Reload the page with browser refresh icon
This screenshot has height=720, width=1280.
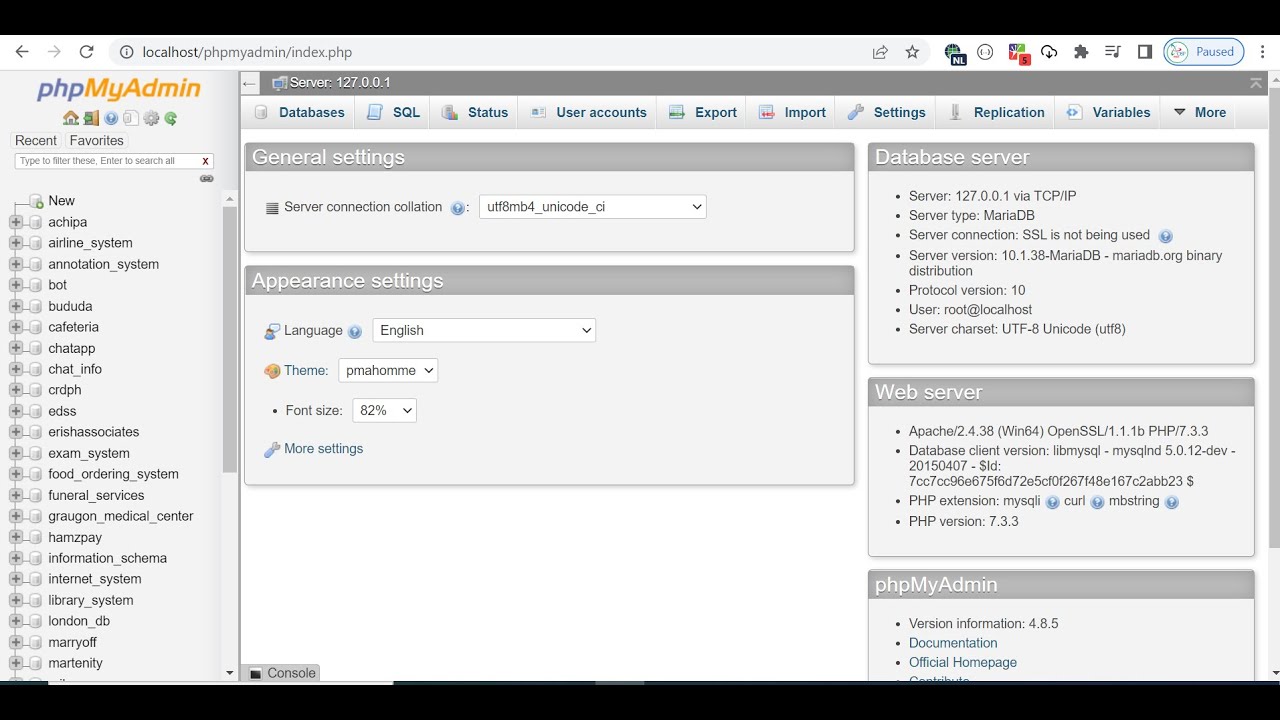coord(86,52)
